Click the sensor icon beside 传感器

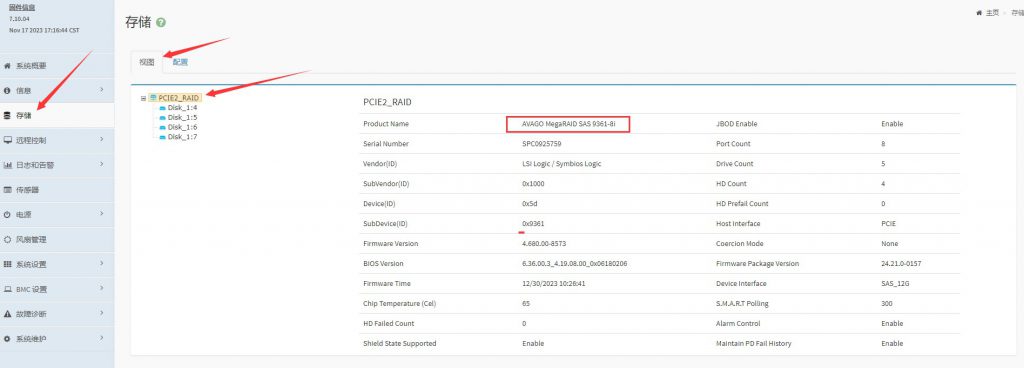tap(7, 190)
